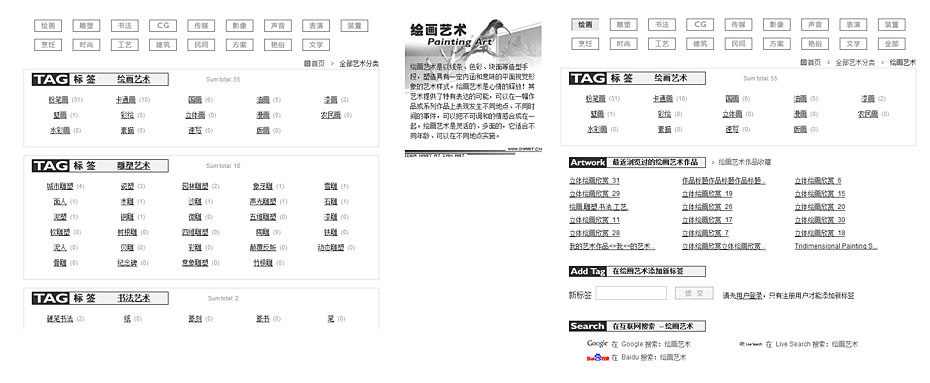Image resolution: width=930 pixels, height=383 pixels.
Task: Search 绘画艺术 on Live Search text link
Action: 812,344
